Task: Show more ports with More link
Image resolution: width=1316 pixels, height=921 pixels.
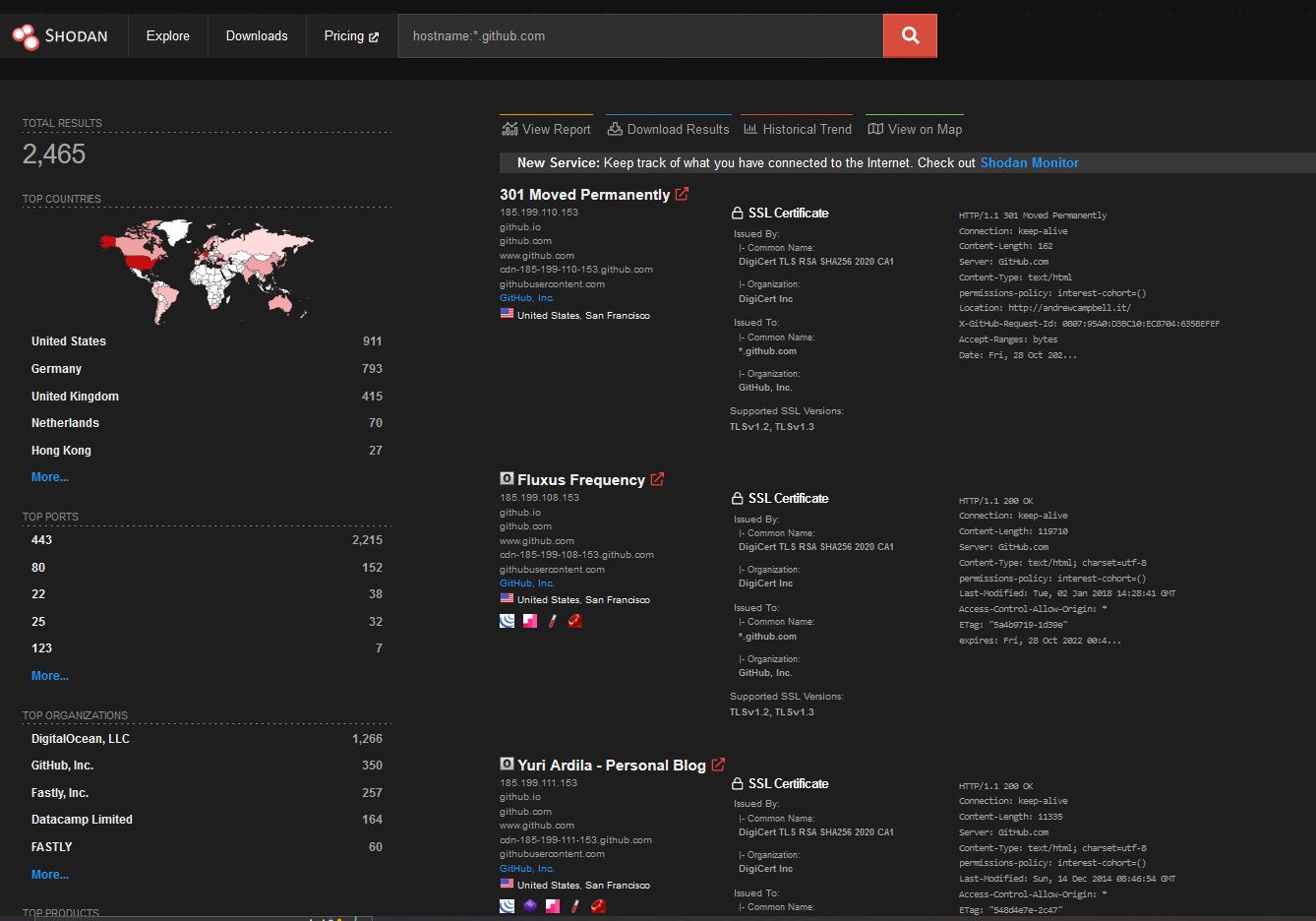Action: point(50,676)
